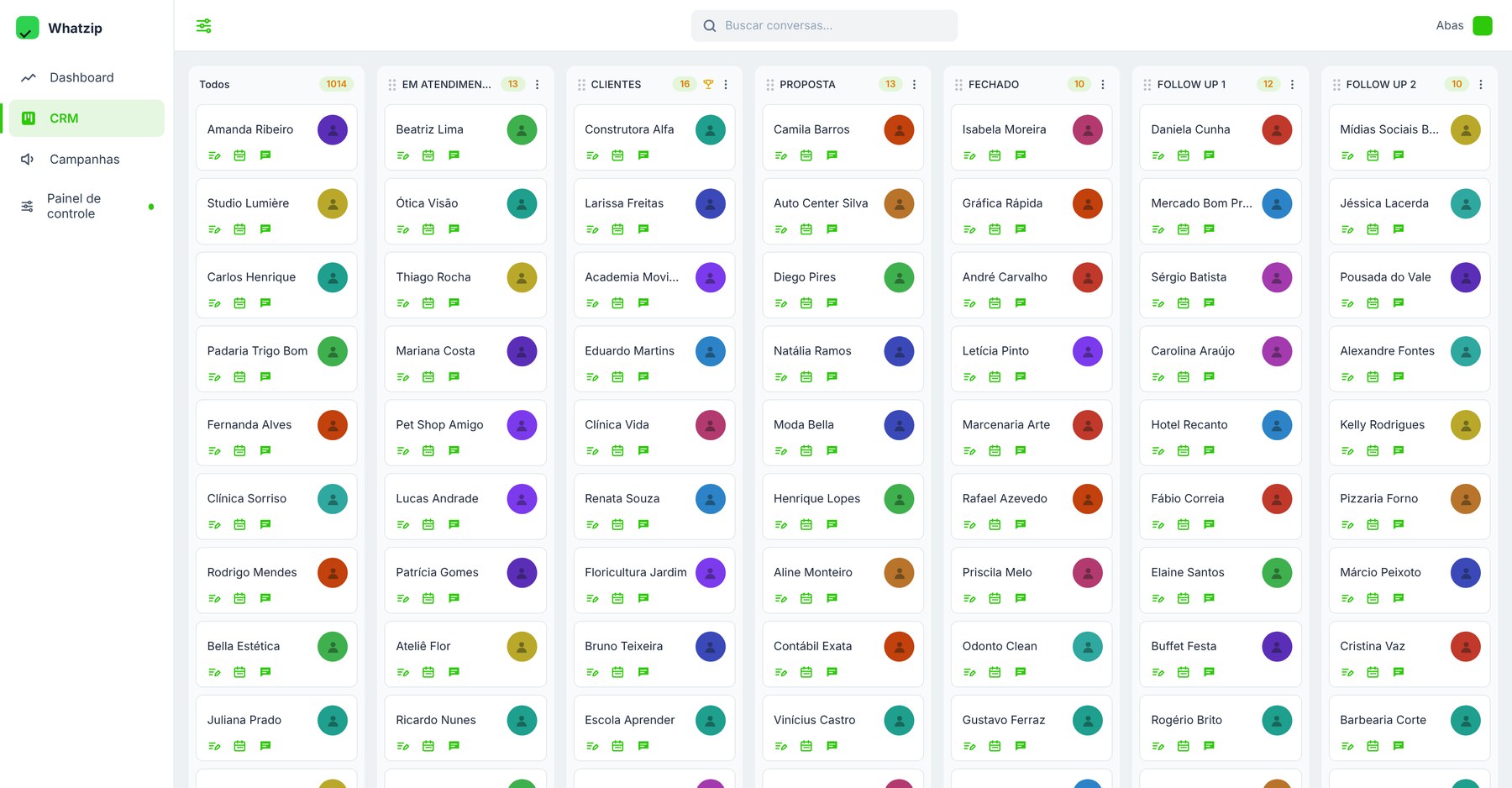
Task: Click the drag handle of the FECHADO column
Action: 958,85
